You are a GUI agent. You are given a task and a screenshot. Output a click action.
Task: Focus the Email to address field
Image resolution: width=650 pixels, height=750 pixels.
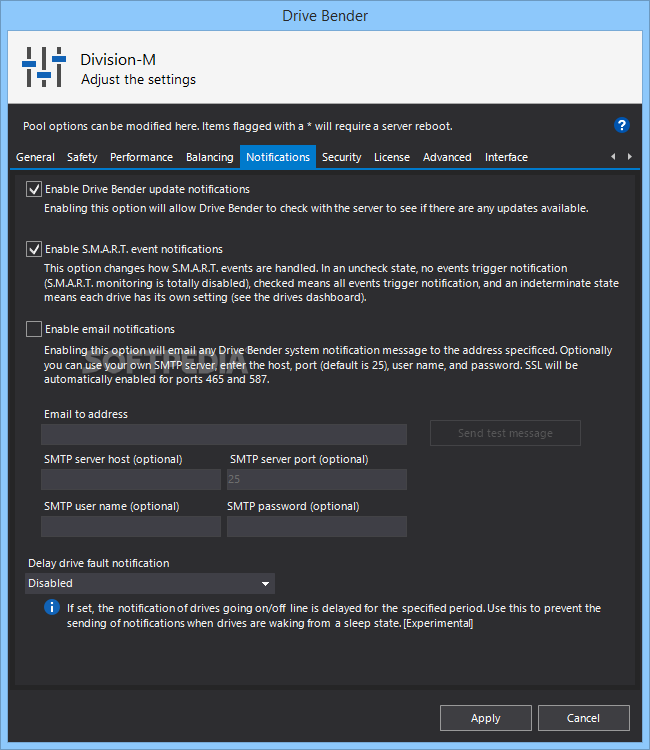point(224,434)
